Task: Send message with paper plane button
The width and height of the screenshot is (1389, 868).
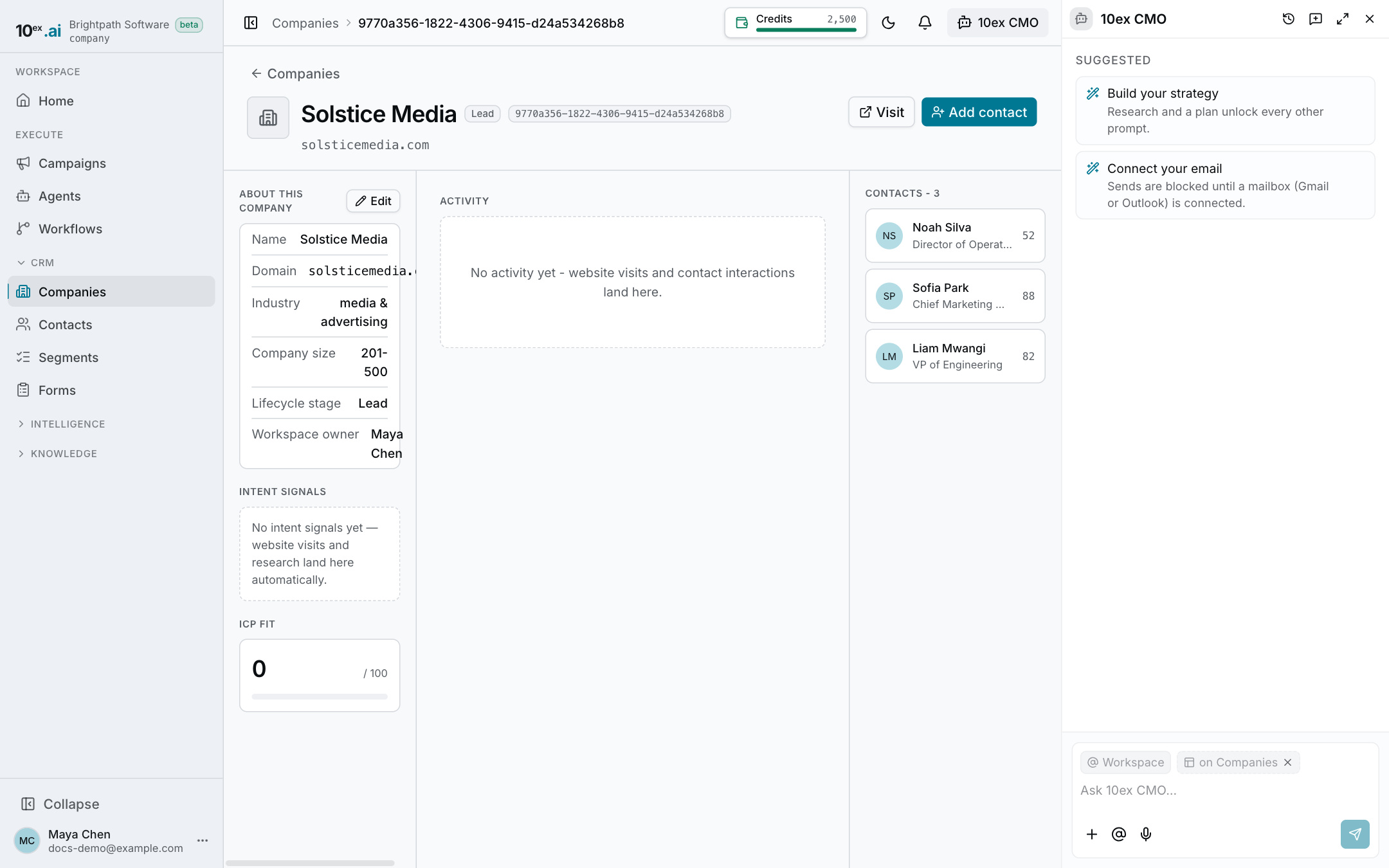Action: pos(1355,835)
